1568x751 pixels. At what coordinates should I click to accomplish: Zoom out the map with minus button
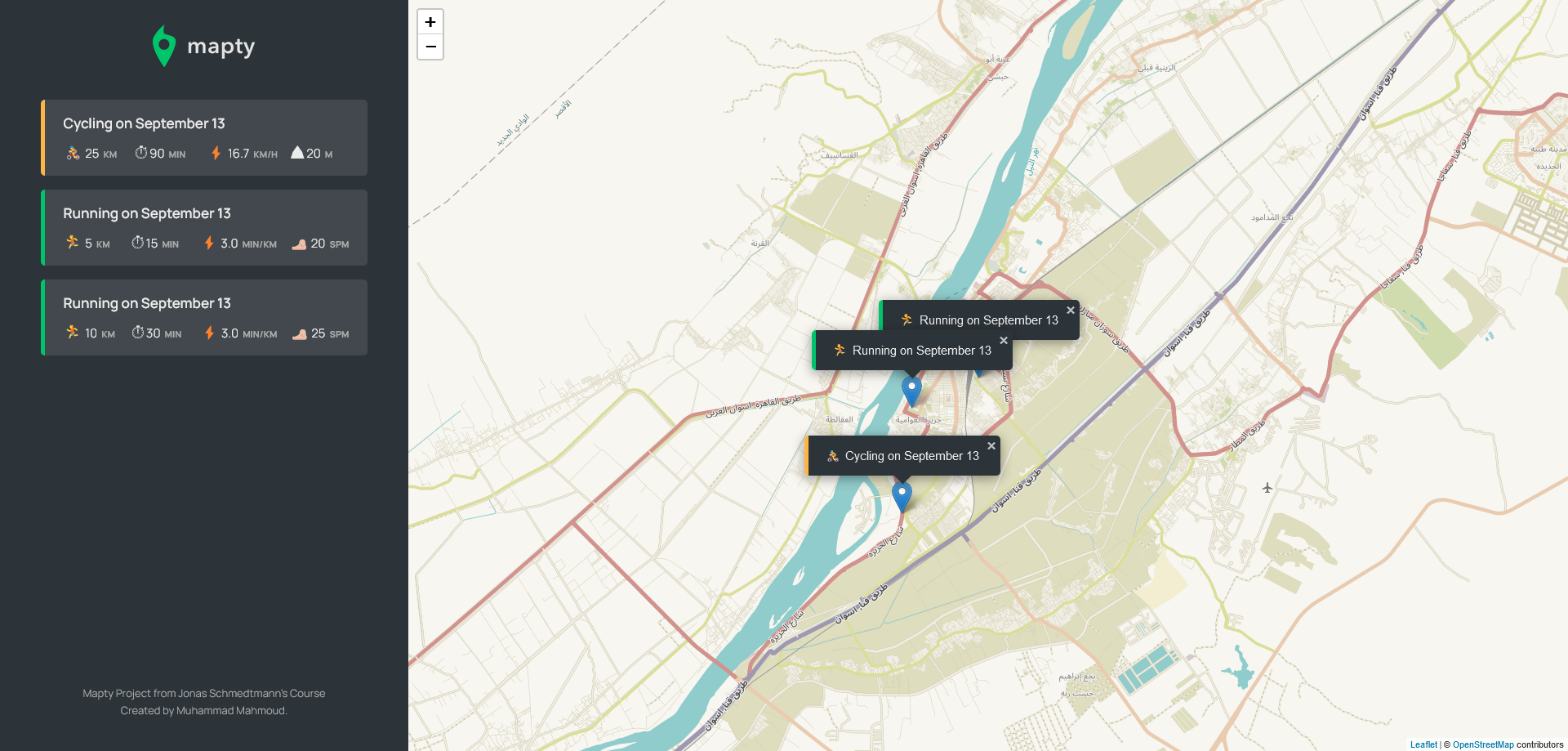(430, 47)
